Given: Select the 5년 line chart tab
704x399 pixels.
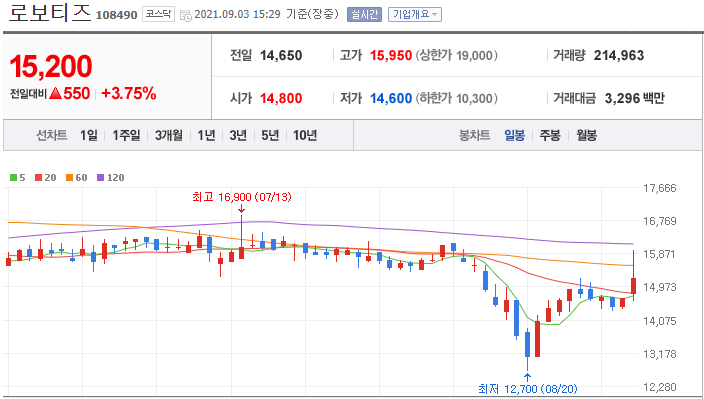Looking at the screenshot, I should point(270,135).
